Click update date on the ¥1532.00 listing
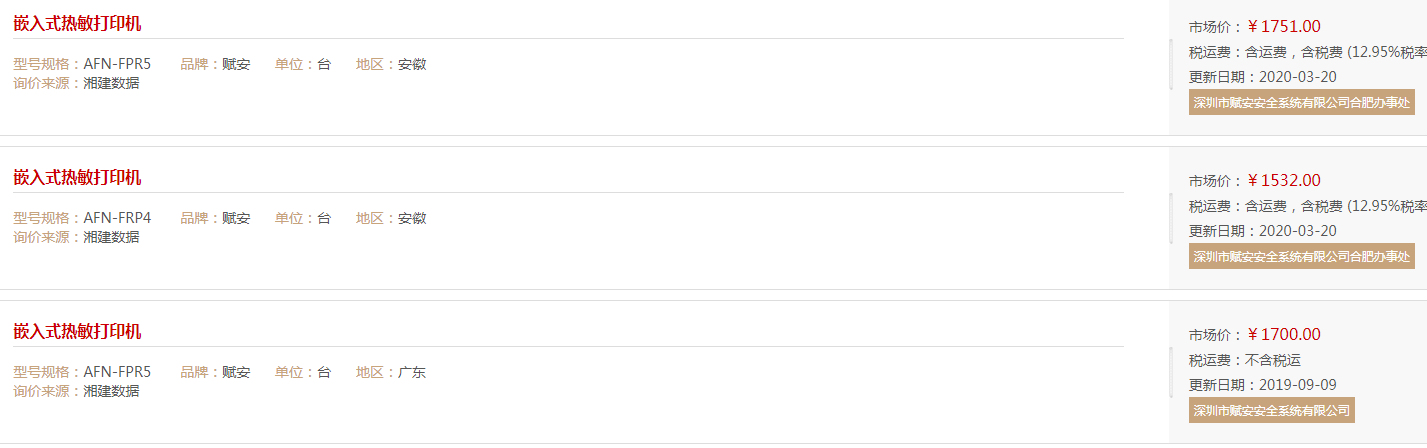The height and width of the screenshot is (448, 1427). pyautogui.click(x=1298, y=231)
